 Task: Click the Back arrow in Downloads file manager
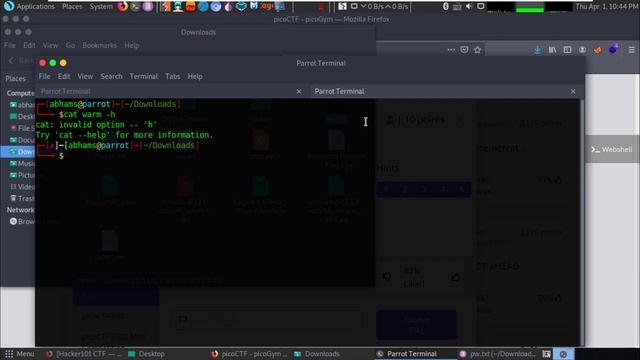(11, 60)
